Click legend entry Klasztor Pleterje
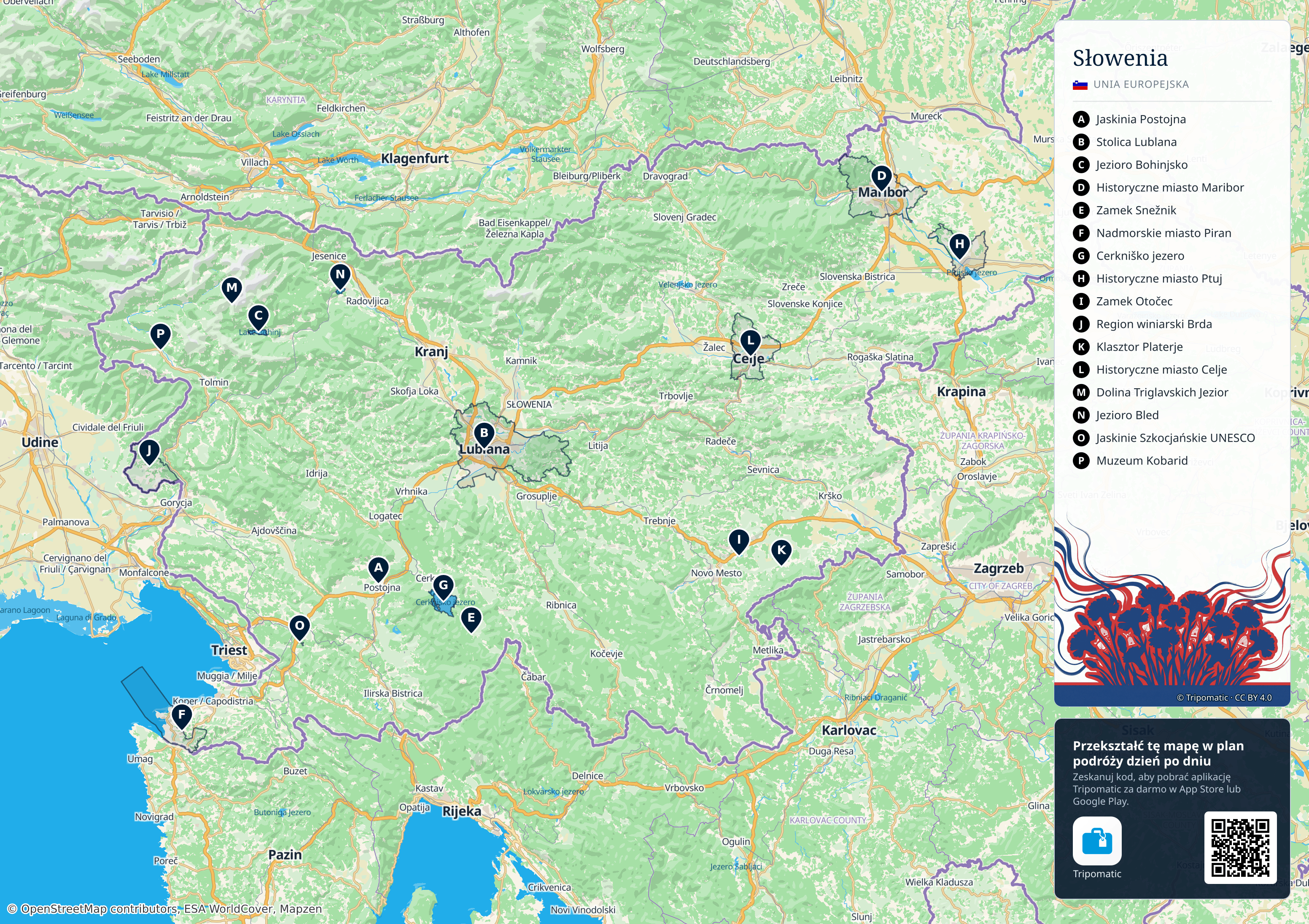 [1128, 347]
